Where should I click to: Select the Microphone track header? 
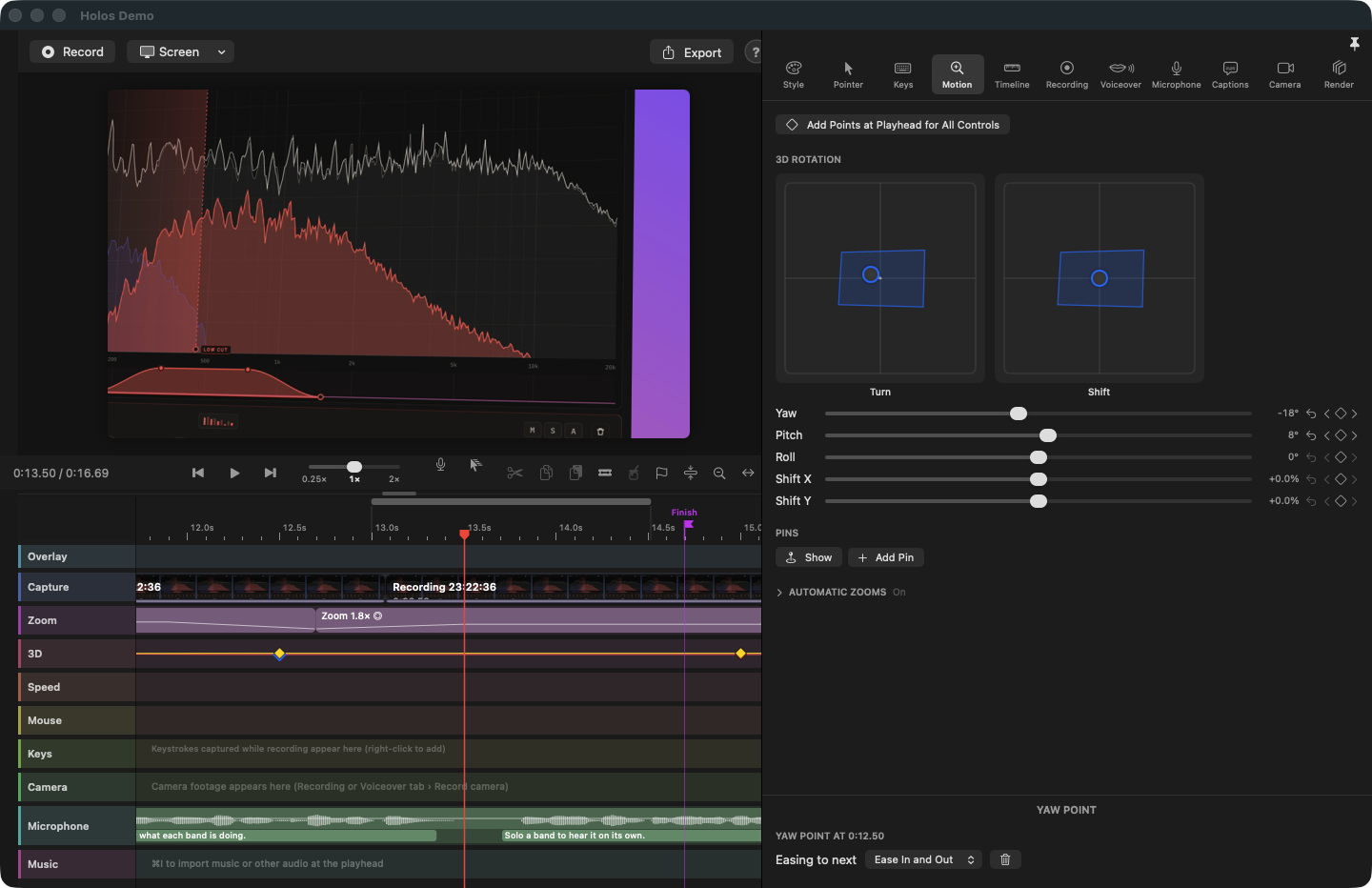pos(76,826)
